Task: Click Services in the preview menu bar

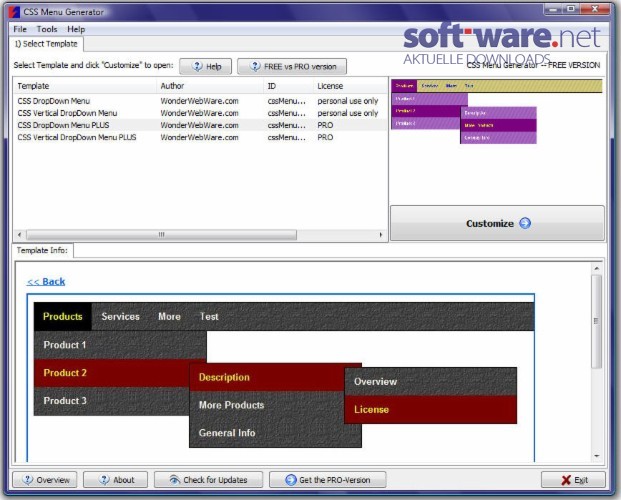Action: click(x=120, y=317)
